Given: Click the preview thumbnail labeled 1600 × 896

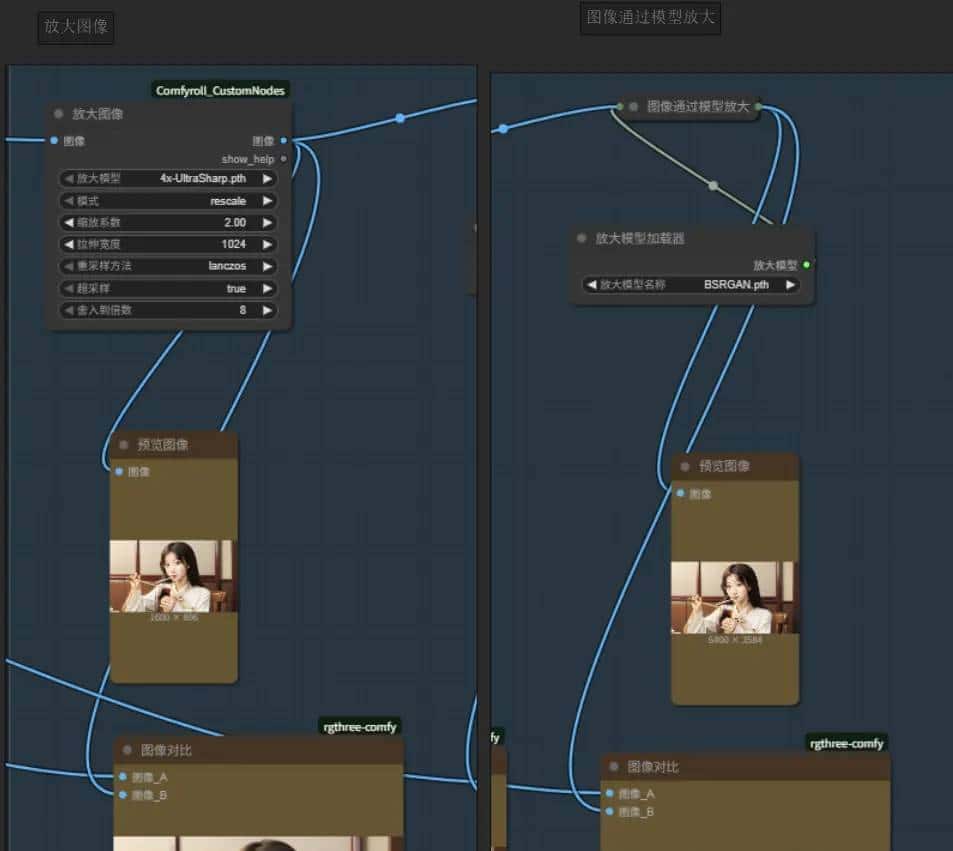Looking at the screenshot, I should tap(173, 576).
